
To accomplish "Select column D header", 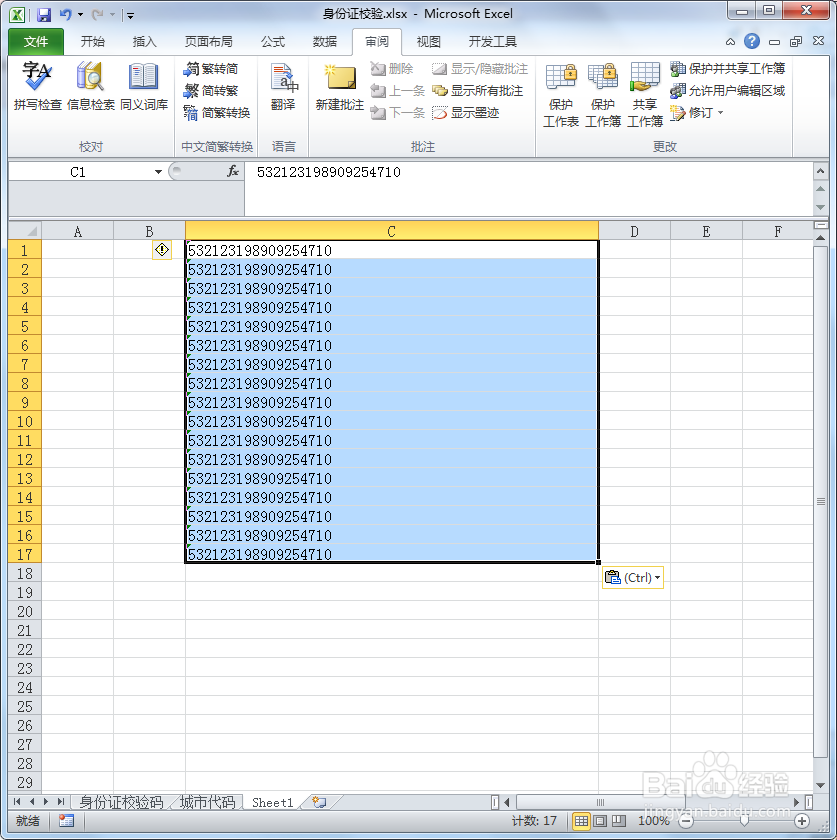I will click(x=634, y=231).
